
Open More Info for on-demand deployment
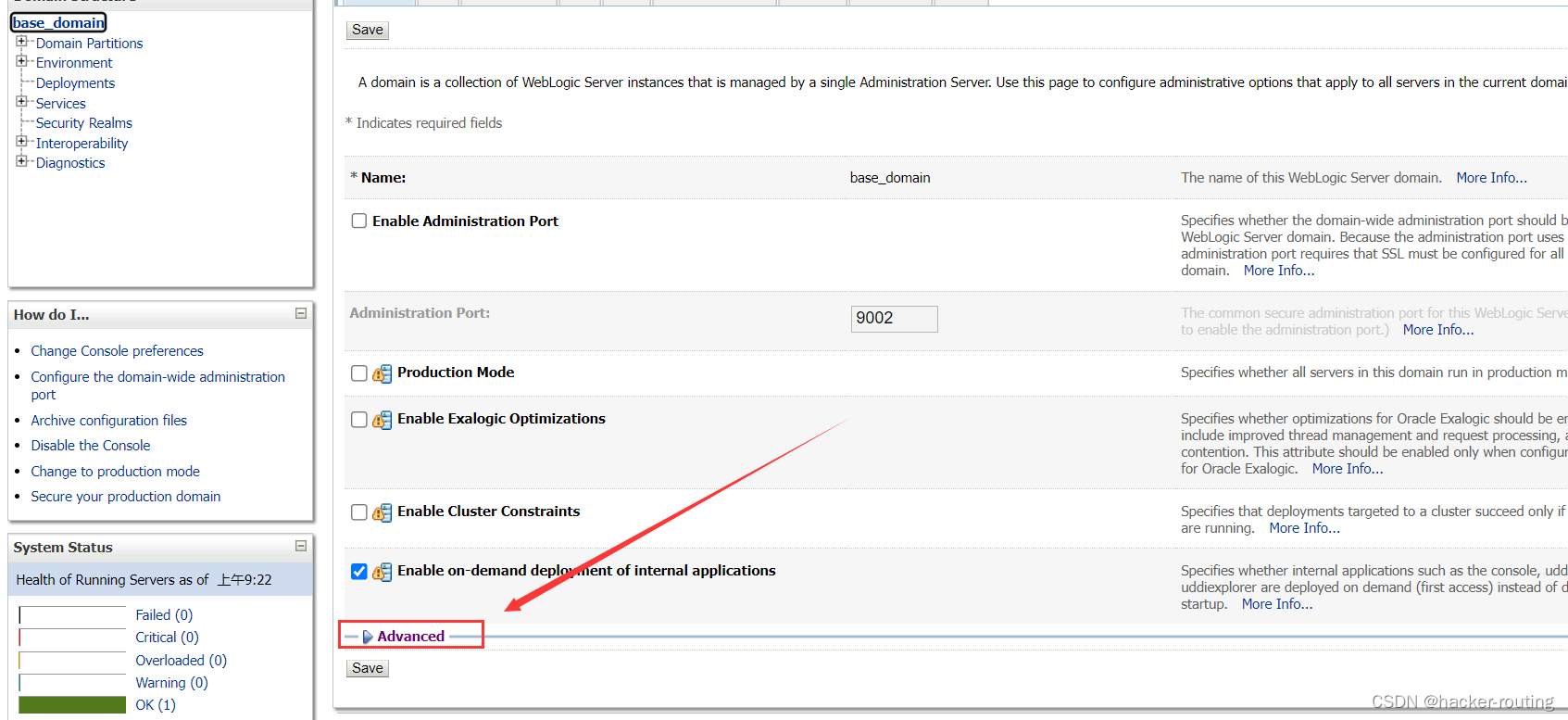(x=1277, y=604)
